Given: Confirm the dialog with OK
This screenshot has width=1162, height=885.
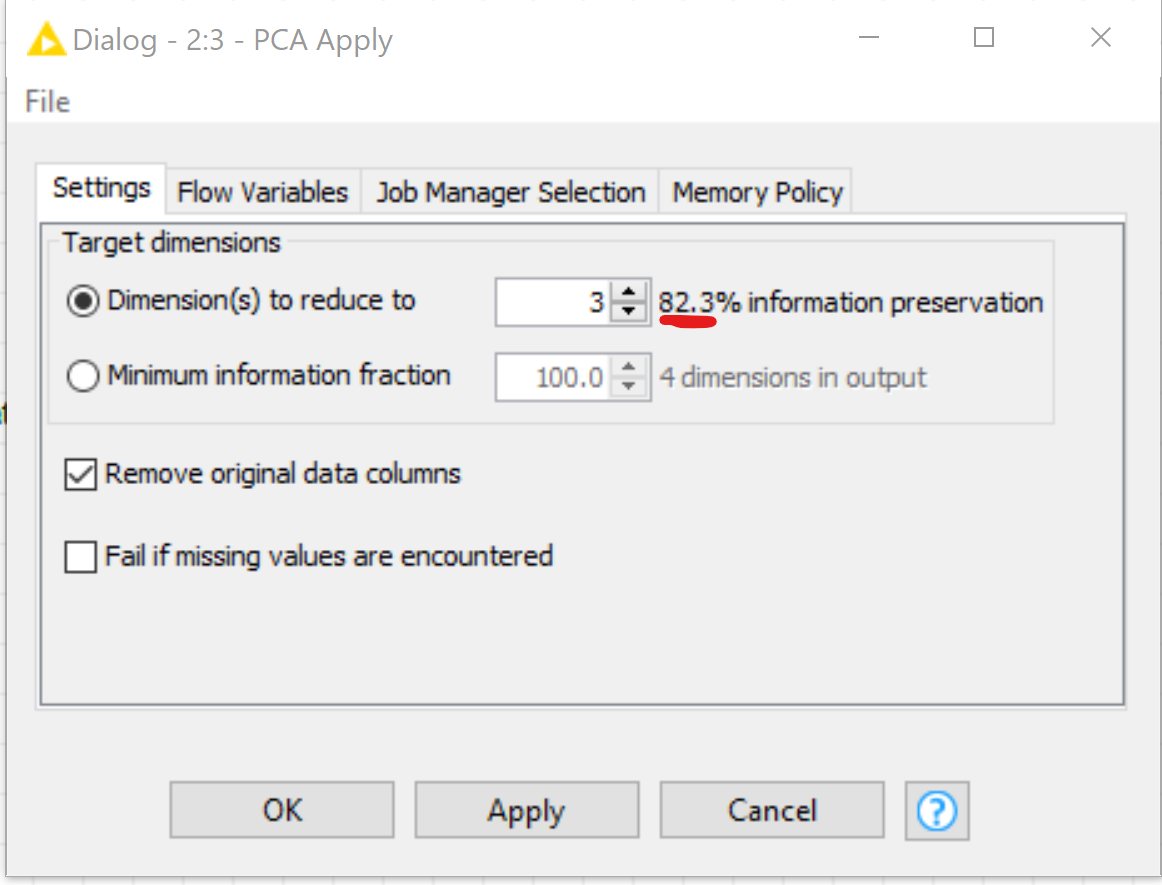Looking at the screenshot, I should tap(282, 809).
